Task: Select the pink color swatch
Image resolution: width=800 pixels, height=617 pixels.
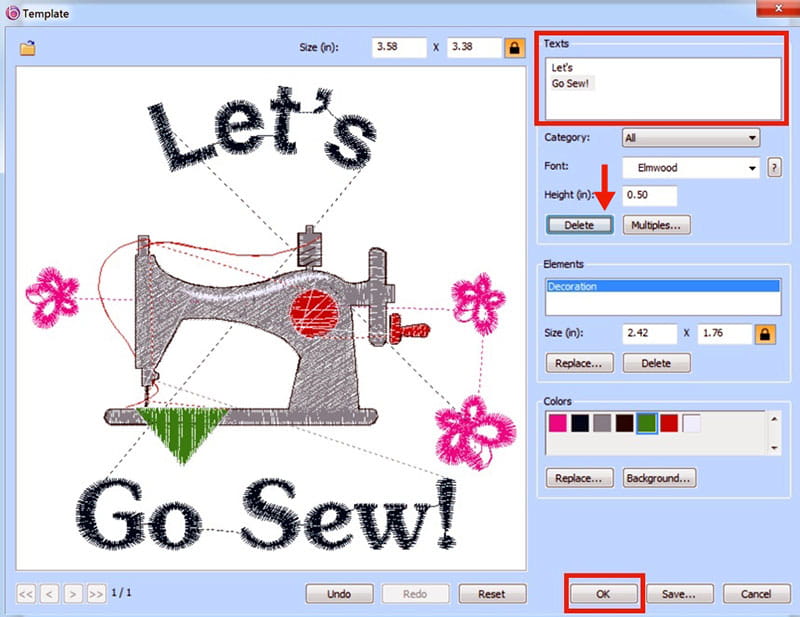Action: coord(558,424)
